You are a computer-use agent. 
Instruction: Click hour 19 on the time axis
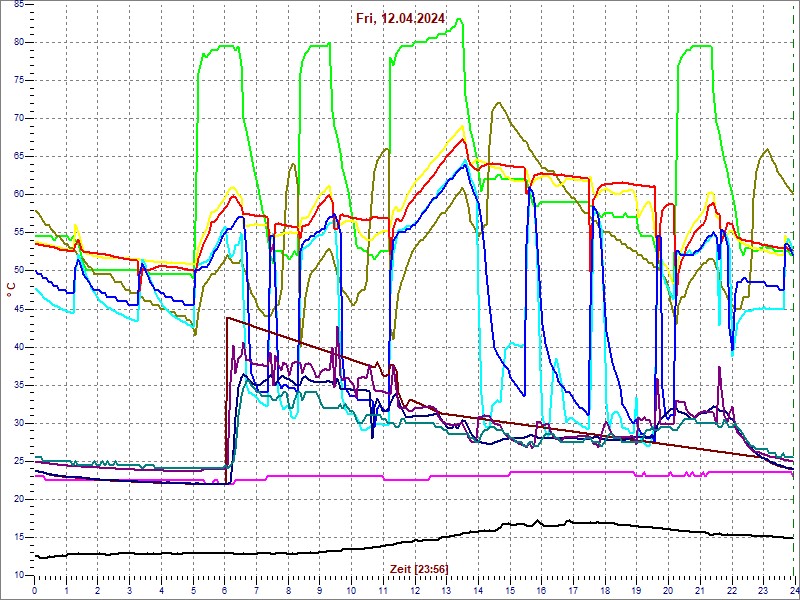[x=636, y=590]
